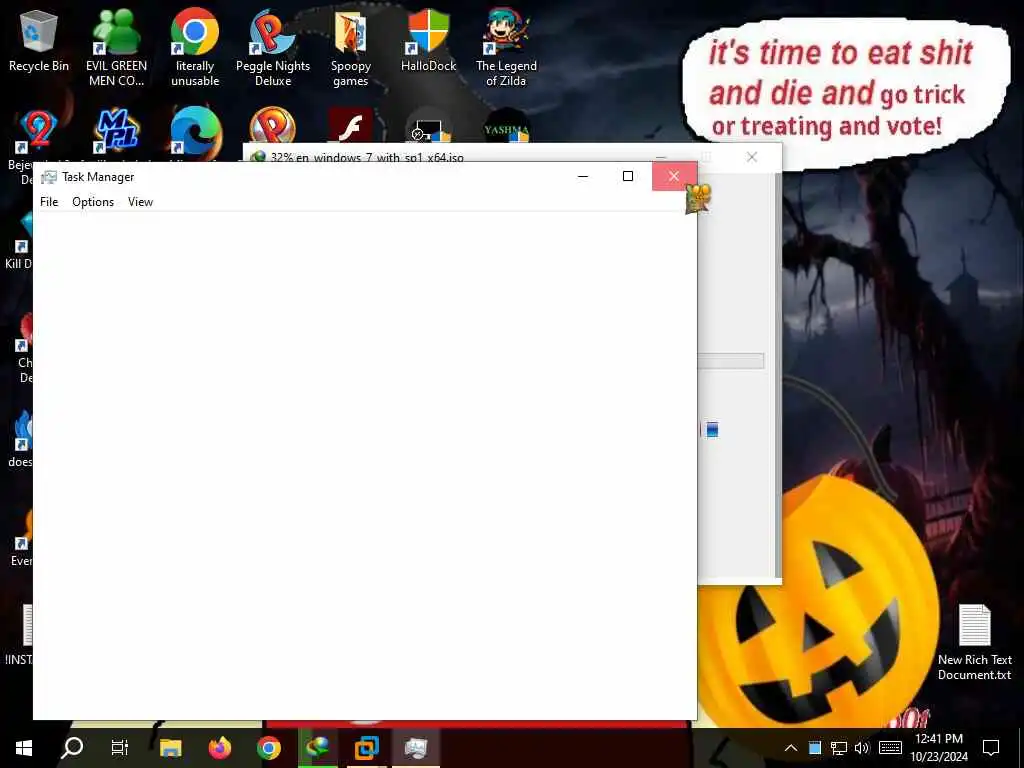Select the MPL desktop shortcut icon

117,131
